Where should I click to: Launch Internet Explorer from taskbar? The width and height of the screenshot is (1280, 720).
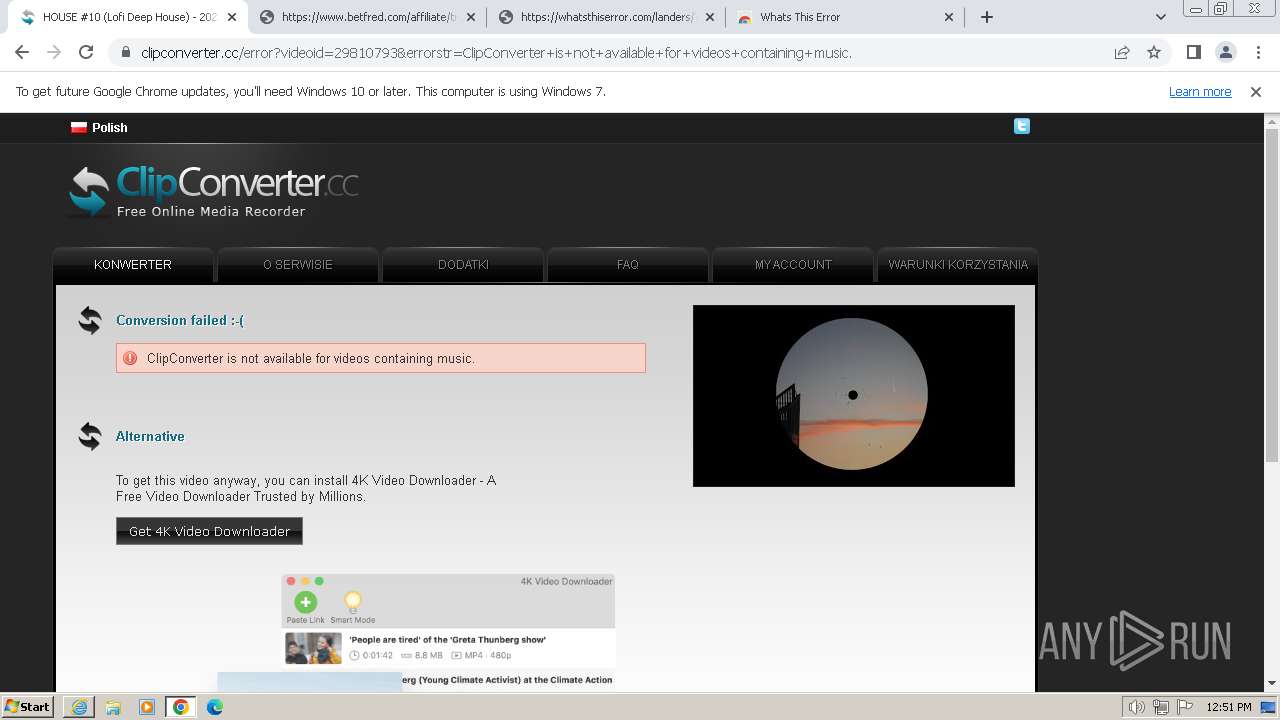point(79,707)
